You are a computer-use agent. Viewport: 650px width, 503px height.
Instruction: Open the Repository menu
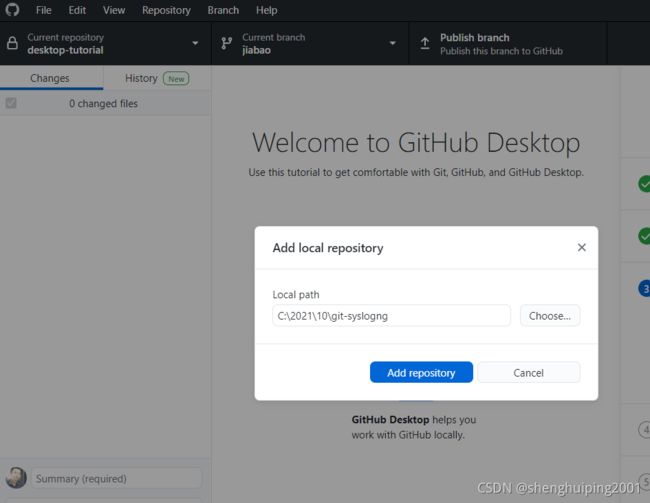[166, 10]
